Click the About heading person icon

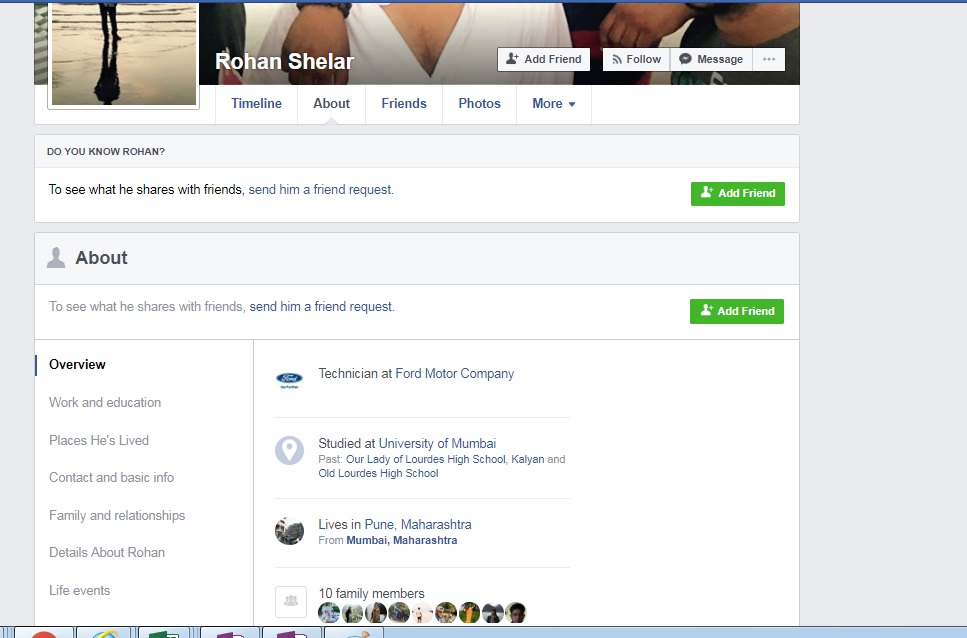56,258
